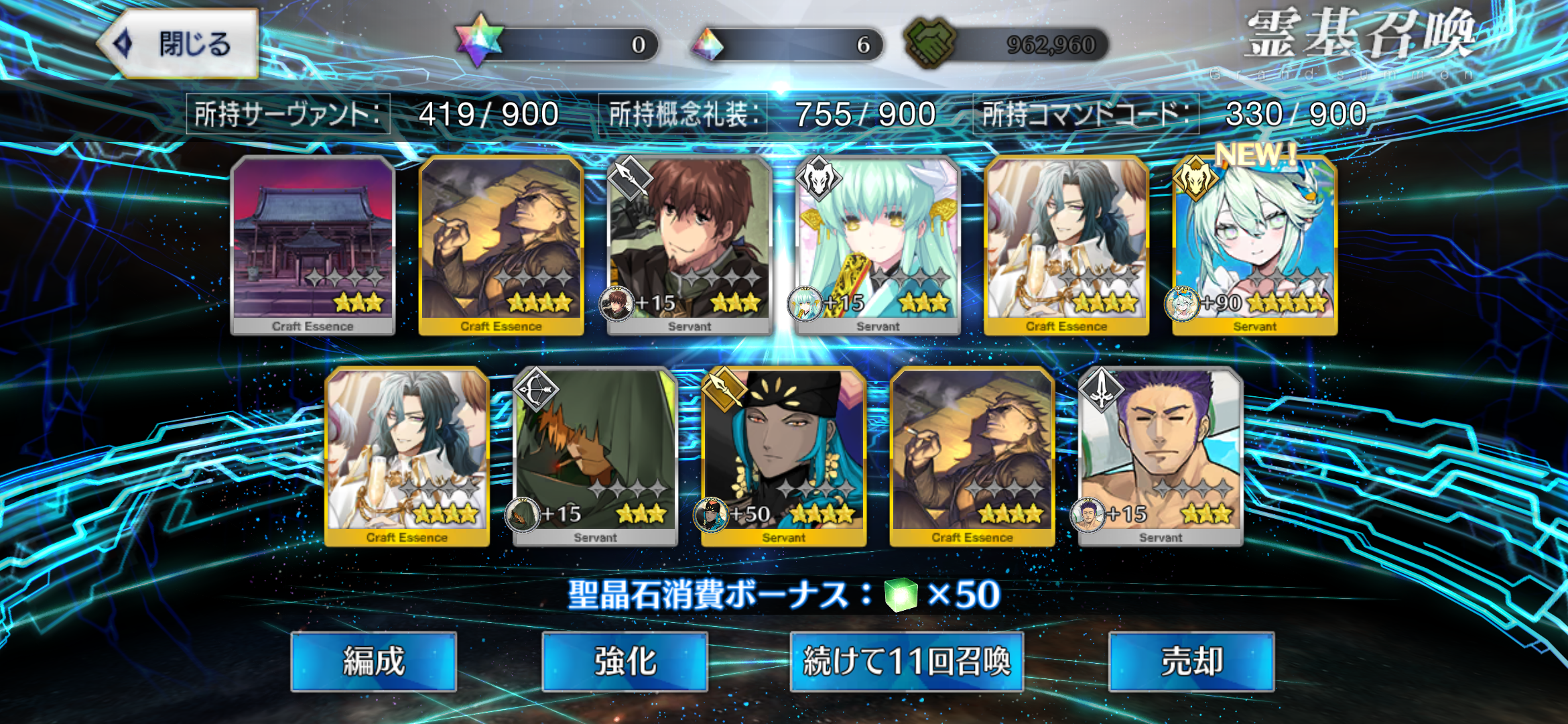
Task: Tap the rainbow Saint Quartz star icon
Action: tap(478, 40)
